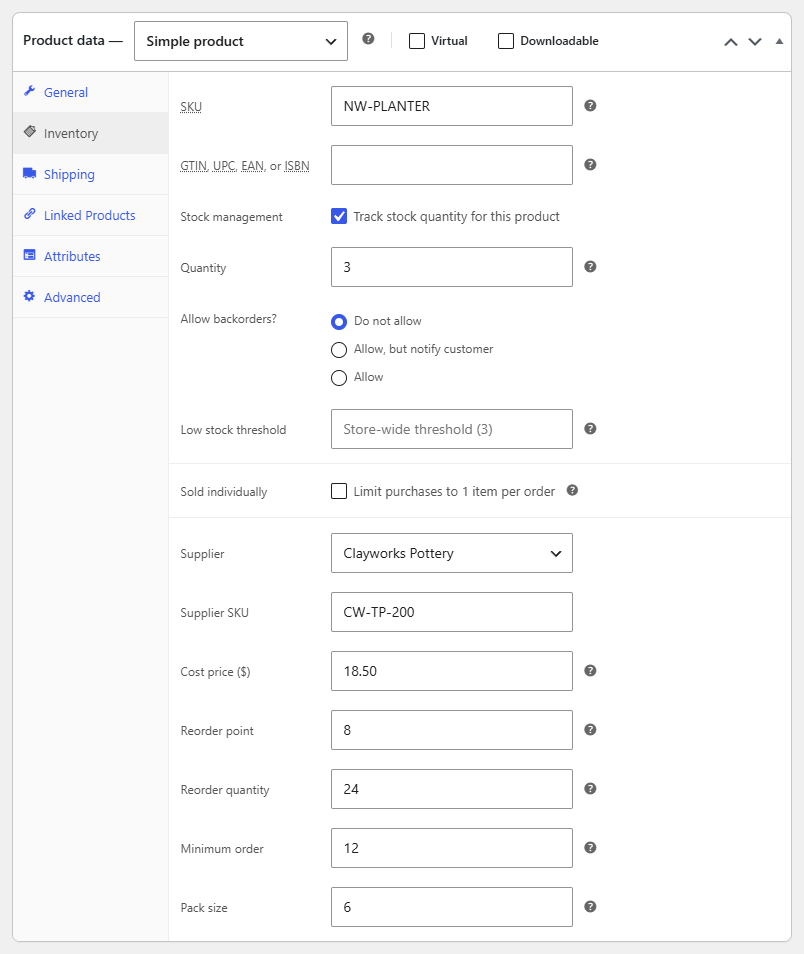
Task: Open the Shipping tab
Action: coord(91,174)
